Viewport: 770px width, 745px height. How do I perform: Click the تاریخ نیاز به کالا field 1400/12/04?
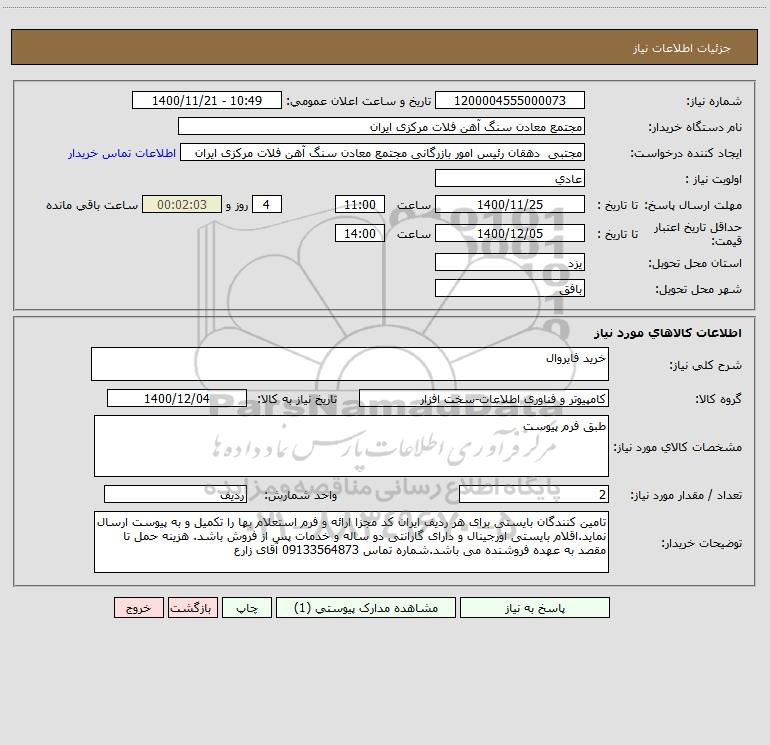177,398
